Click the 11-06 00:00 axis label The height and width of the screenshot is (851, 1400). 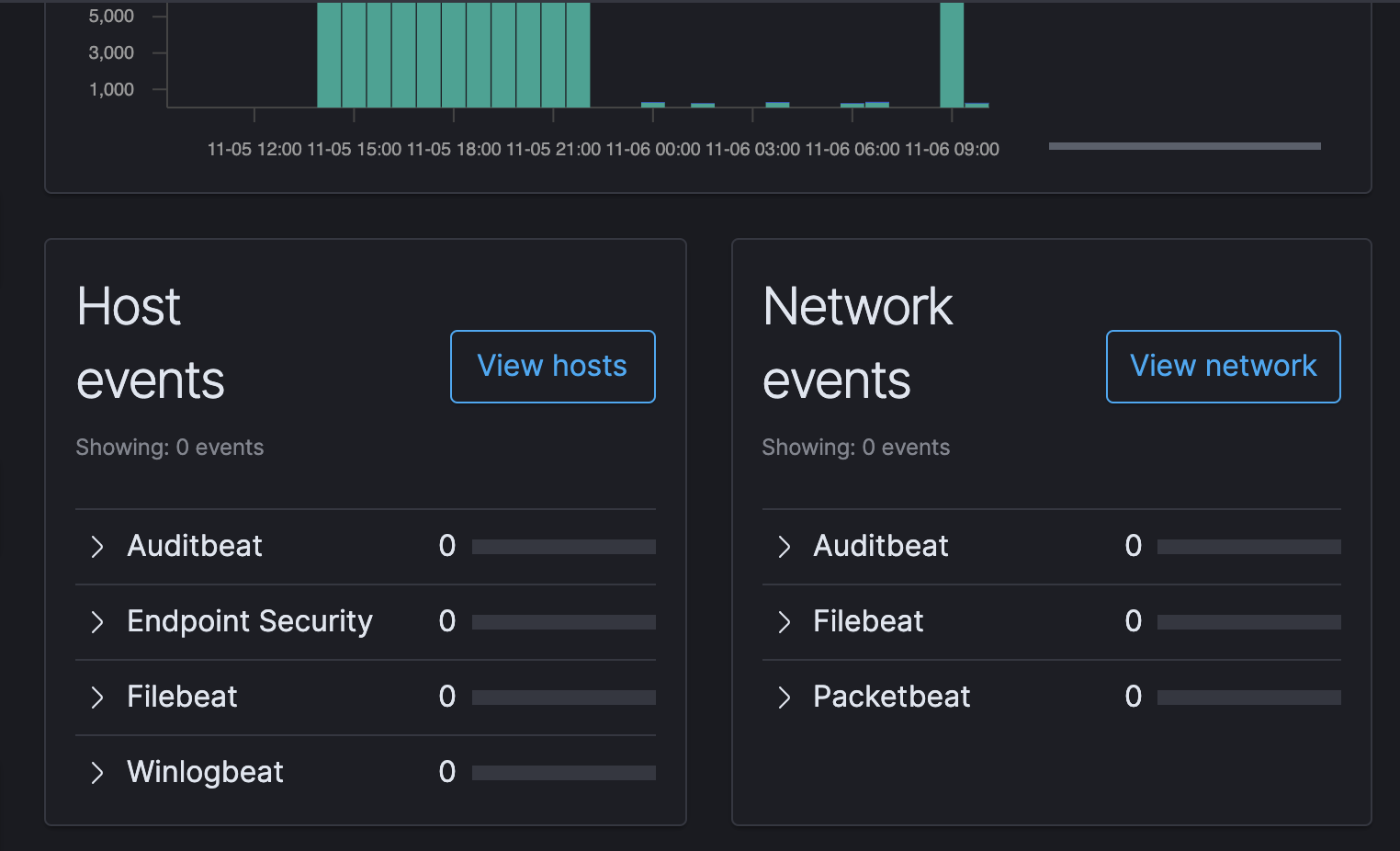coord(653,149)
